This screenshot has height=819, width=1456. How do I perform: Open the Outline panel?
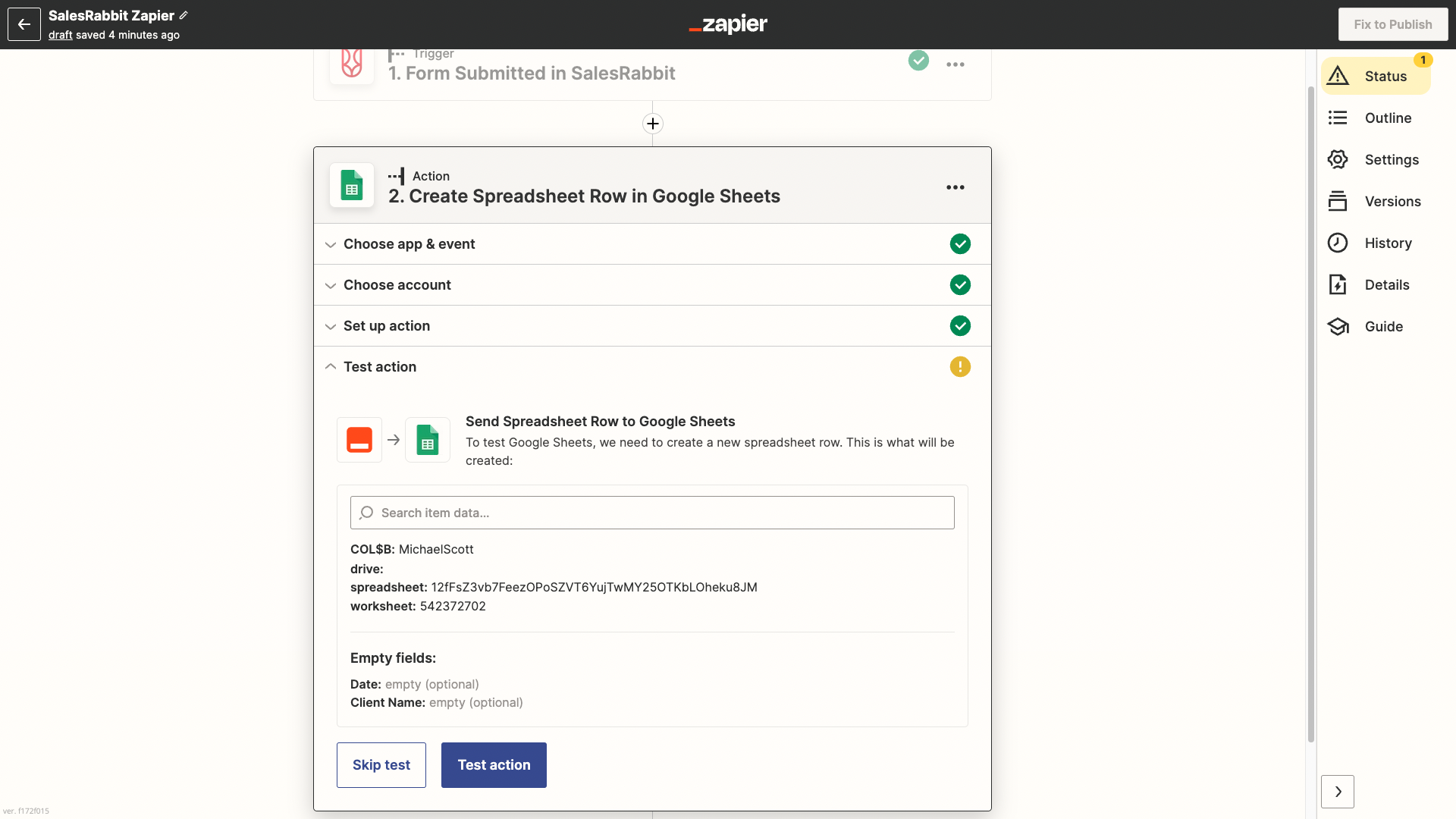point(1376,118)
